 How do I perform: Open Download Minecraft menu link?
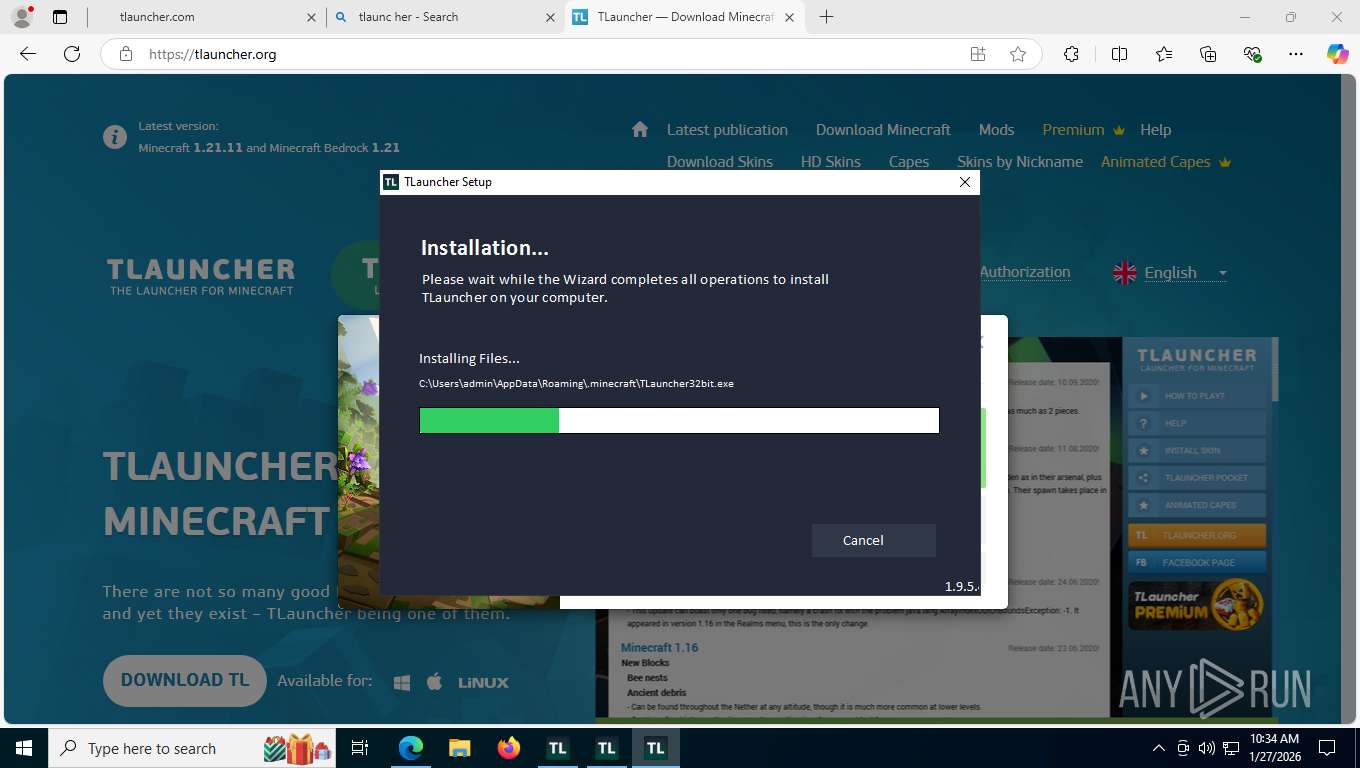click(883, 130)
